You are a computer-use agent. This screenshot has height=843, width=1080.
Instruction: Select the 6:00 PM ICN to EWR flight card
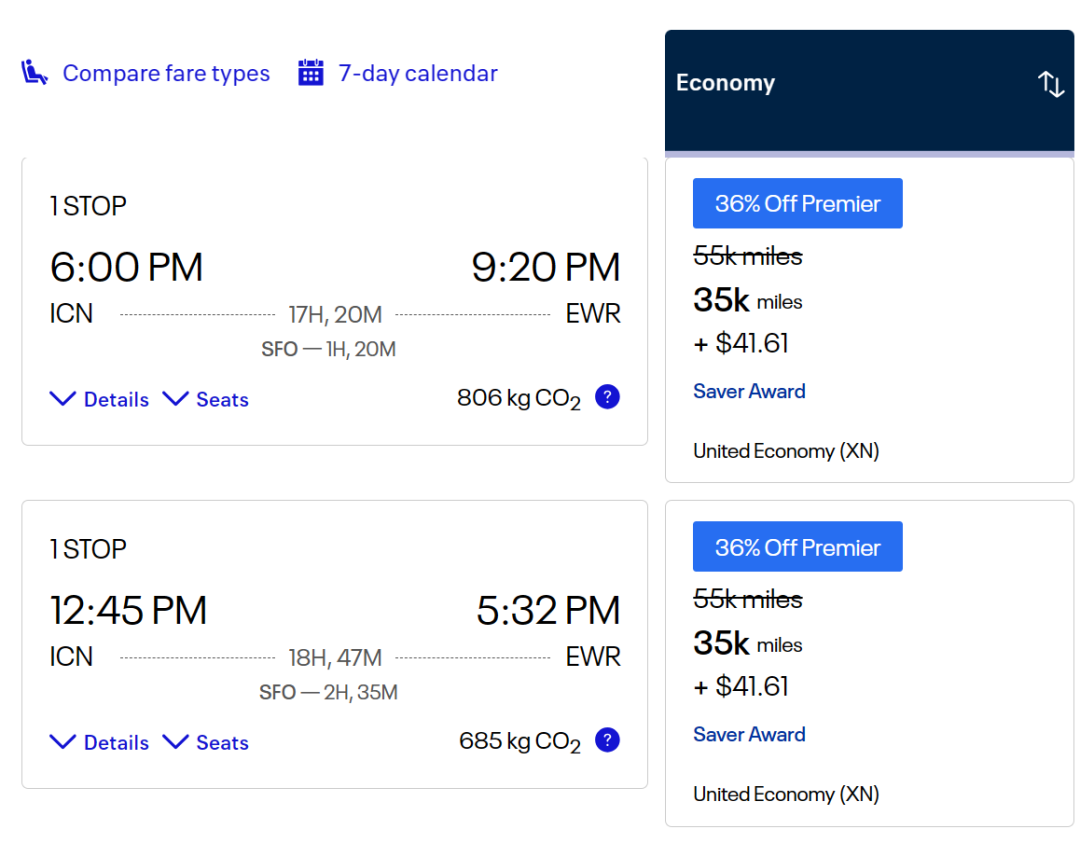tap(335, 302)
